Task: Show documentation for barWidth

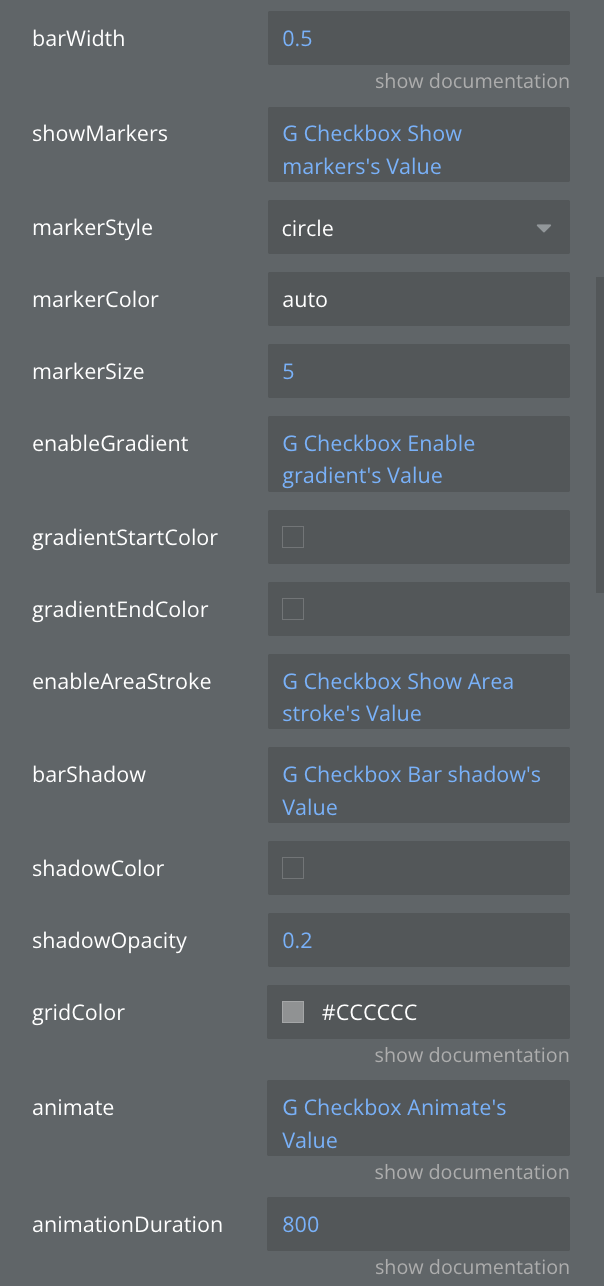Action: tap(472, 81)
